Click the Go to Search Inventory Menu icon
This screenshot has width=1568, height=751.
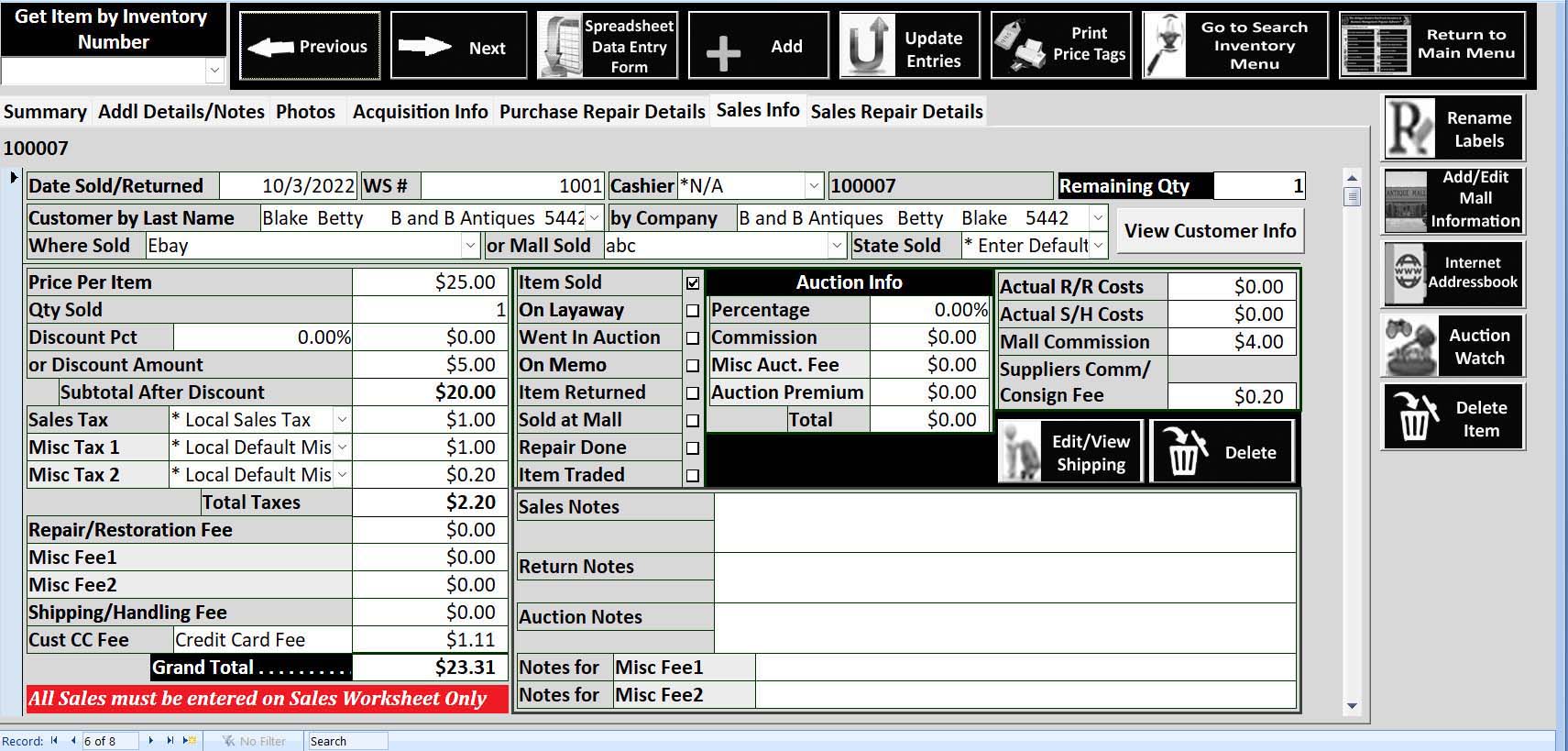1165,45
